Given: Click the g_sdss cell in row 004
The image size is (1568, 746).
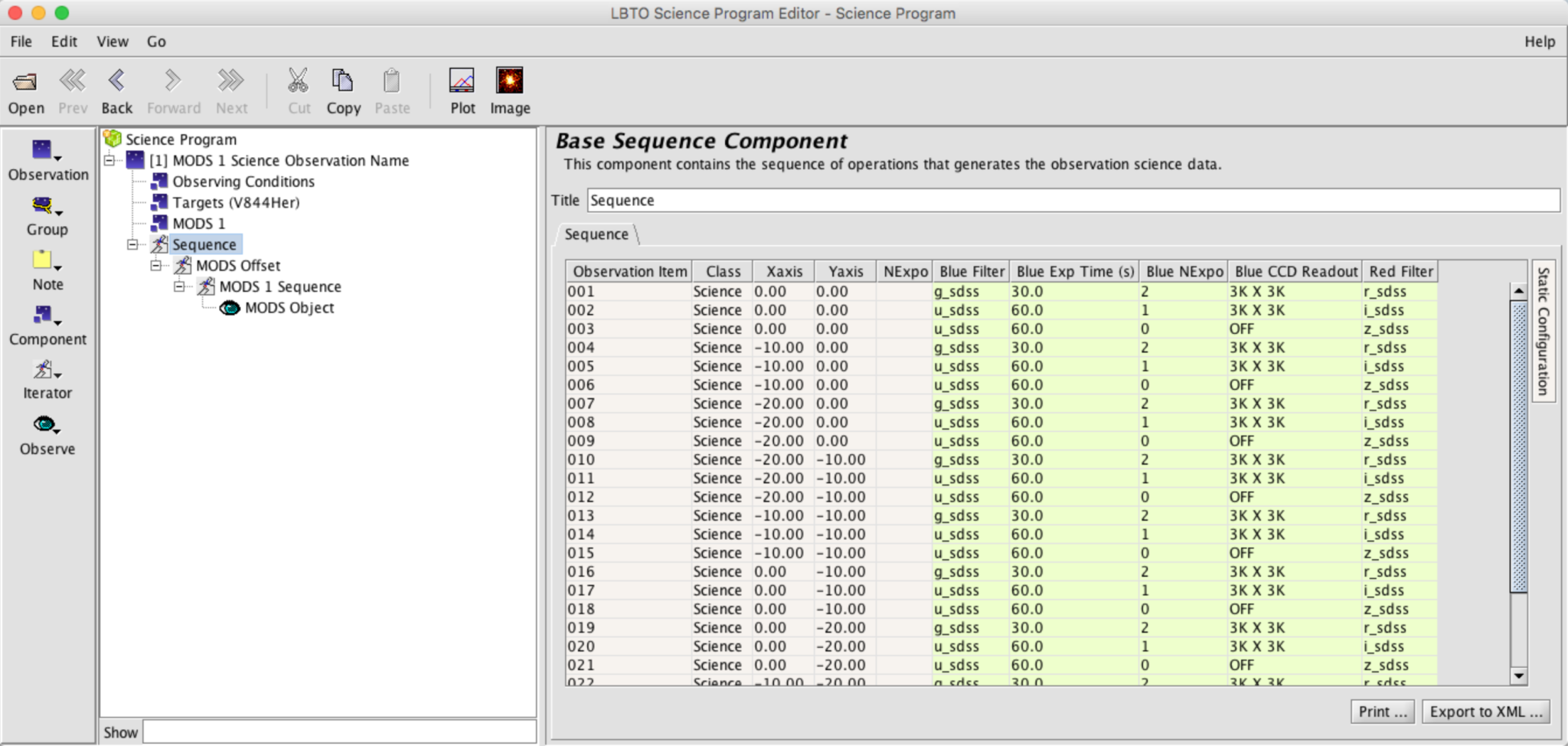Looking at the screenshot, I should [970, 348].
